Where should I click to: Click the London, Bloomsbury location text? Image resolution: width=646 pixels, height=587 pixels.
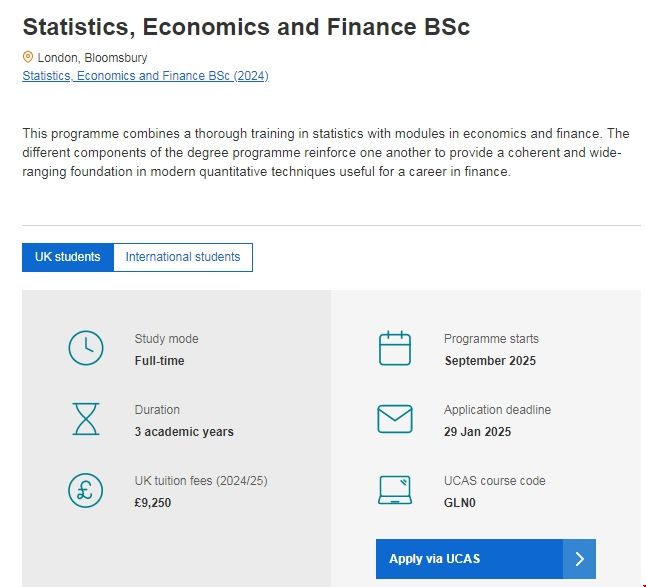92,58
